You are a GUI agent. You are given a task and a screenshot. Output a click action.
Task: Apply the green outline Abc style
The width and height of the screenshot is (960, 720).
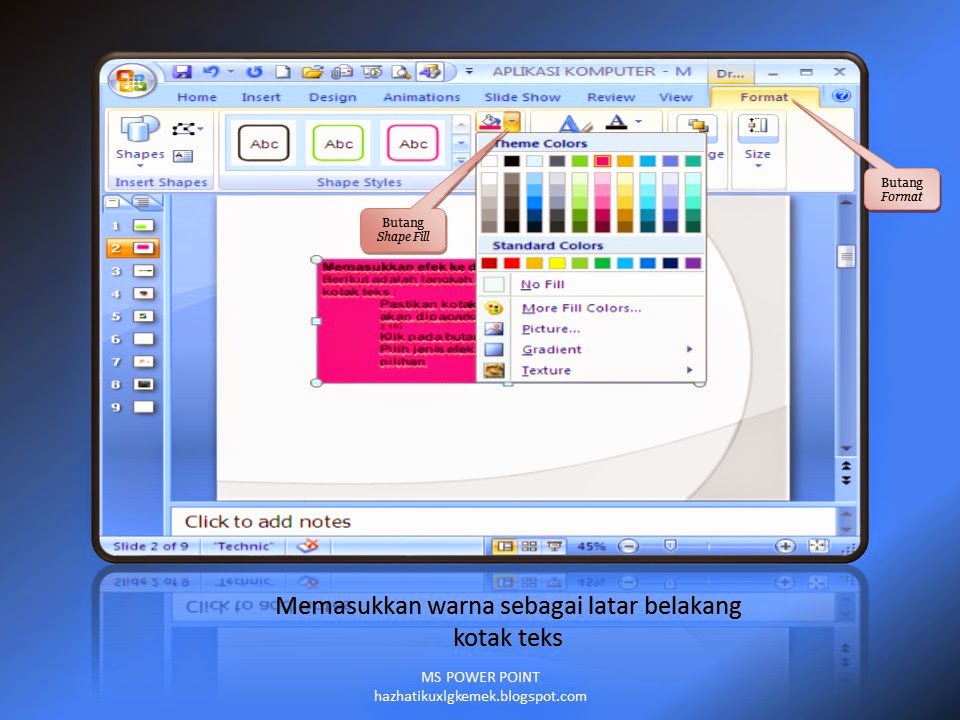pyautogui.click(x=338, y=143)
